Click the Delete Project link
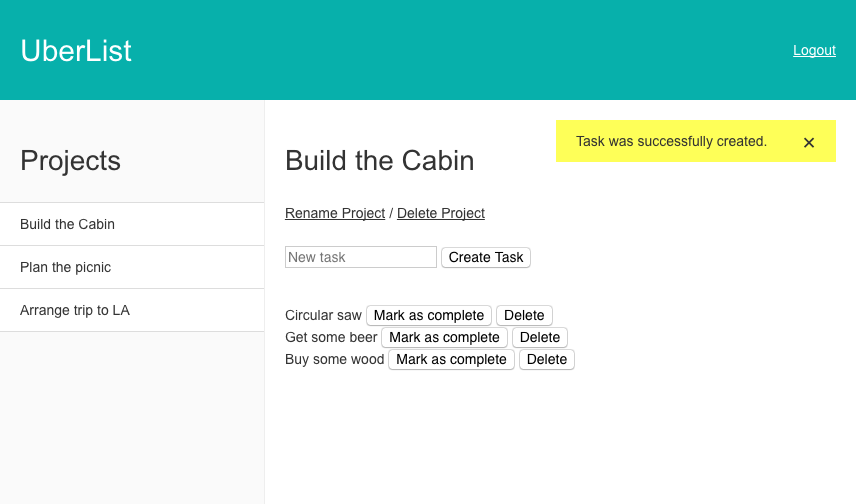Viewport: 856px width, 504px height. click(x=441, y=213)
